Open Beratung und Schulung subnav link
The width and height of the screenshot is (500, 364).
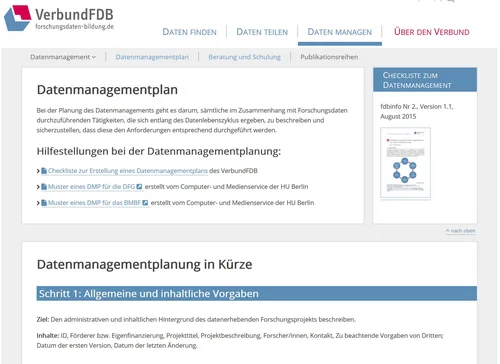pos(244,57)
